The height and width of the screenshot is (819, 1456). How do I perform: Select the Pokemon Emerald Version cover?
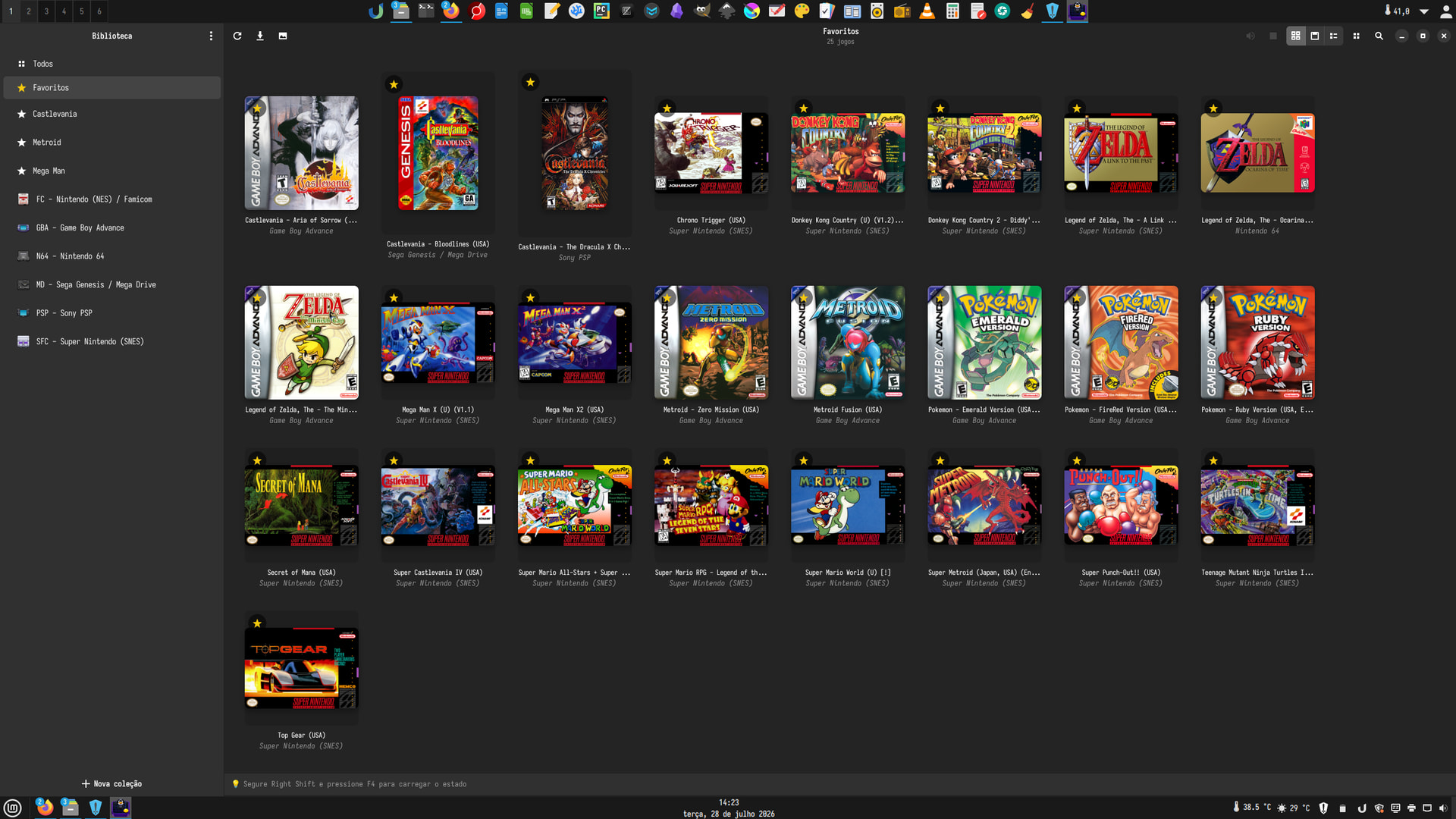(x=984, y=343)
